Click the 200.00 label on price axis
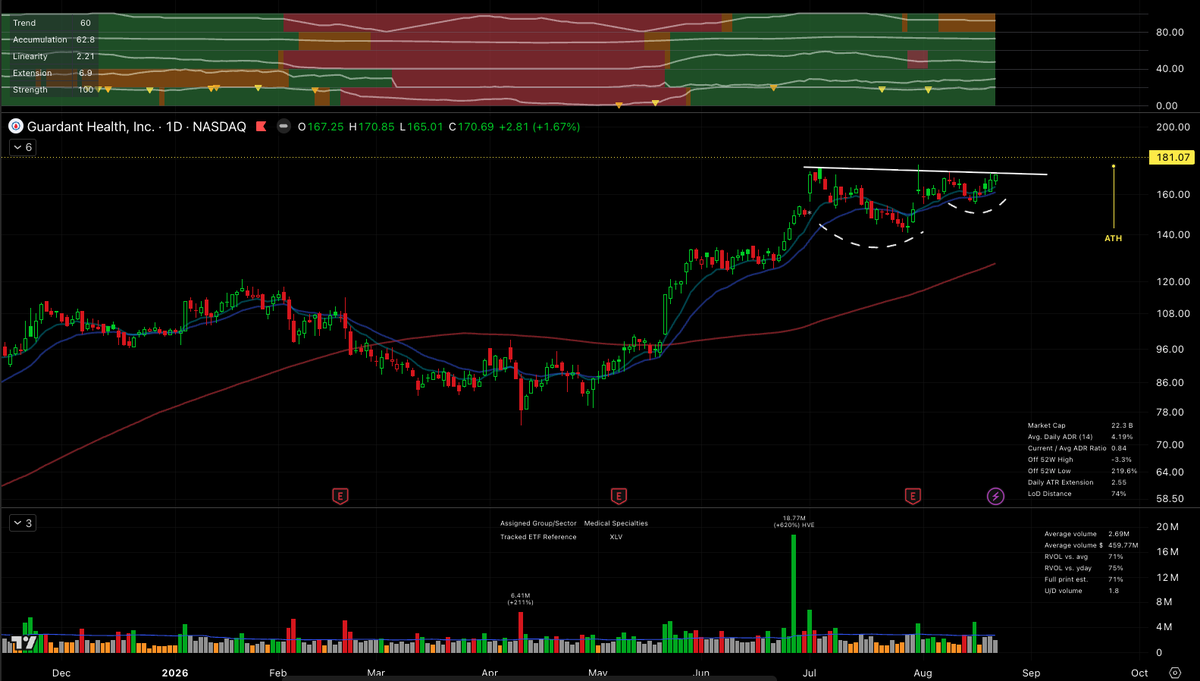Viewport: 1200px width, 681px height. (1173, 127)
